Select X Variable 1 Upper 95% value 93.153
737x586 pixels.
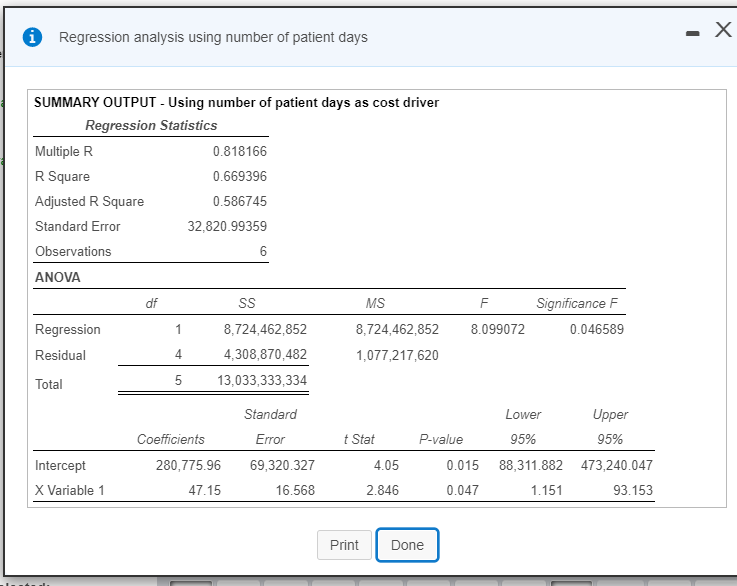[633, 490]
